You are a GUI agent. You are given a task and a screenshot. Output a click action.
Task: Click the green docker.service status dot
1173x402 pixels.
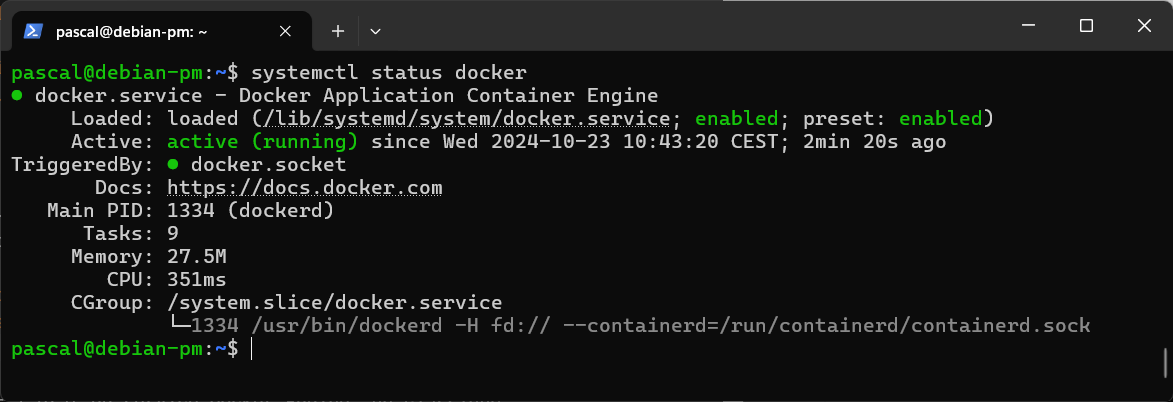tap(17, 96)
